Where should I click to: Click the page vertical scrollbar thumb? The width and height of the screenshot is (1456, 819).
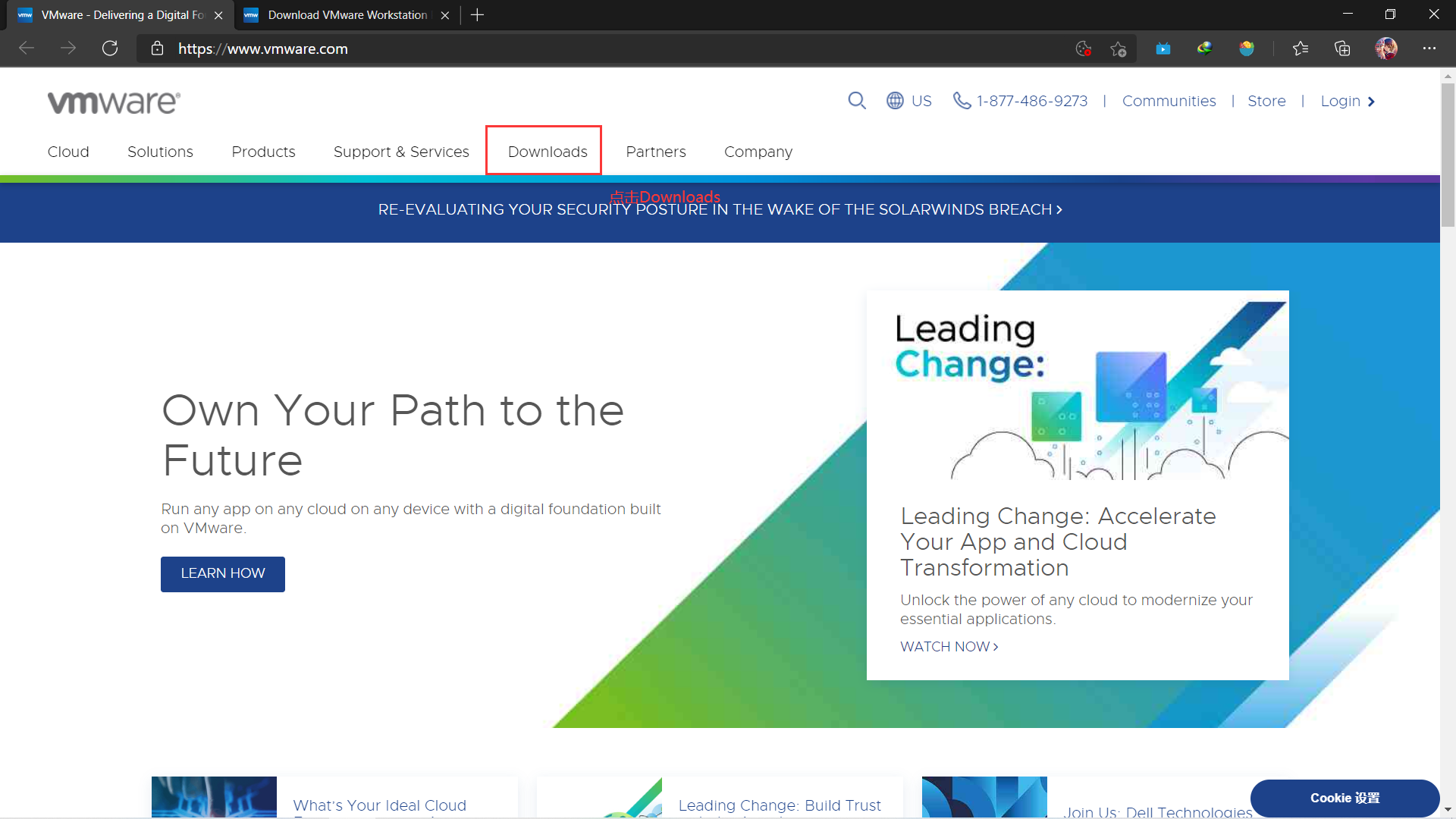[1448, 155]
